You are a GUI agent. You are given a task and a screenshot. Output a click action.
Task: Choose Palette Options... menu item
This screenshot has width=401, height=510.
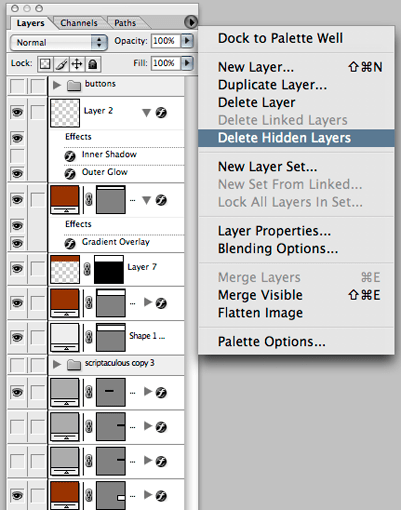[x=296, y=342]
